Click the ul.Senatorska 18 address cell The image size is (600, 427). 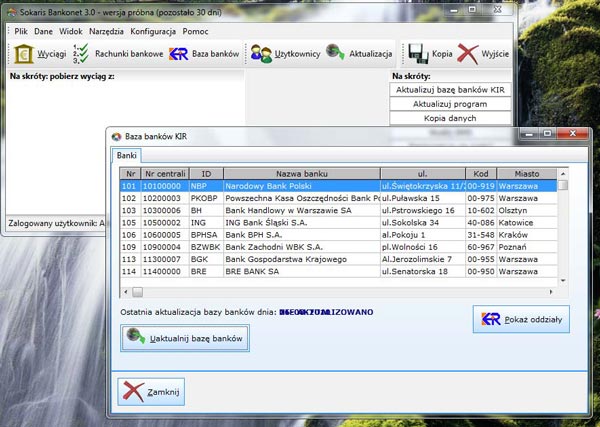423,272
